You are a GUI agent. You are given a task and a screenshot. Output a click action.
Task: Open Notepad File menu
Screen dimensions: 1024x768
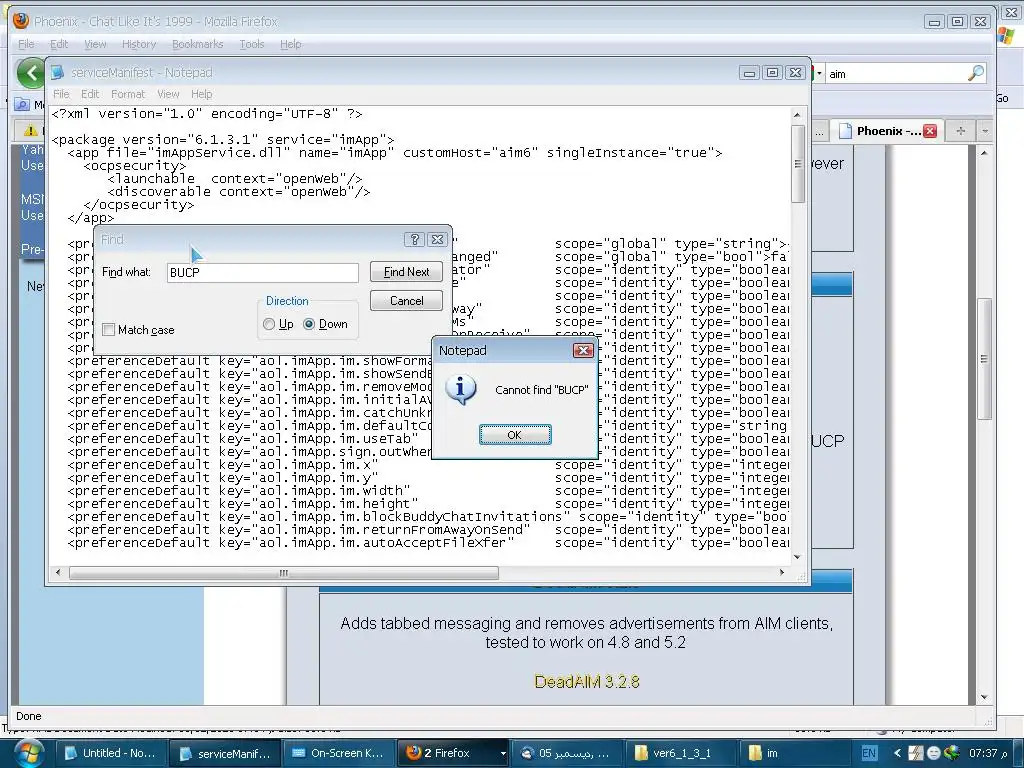(61, 94)
